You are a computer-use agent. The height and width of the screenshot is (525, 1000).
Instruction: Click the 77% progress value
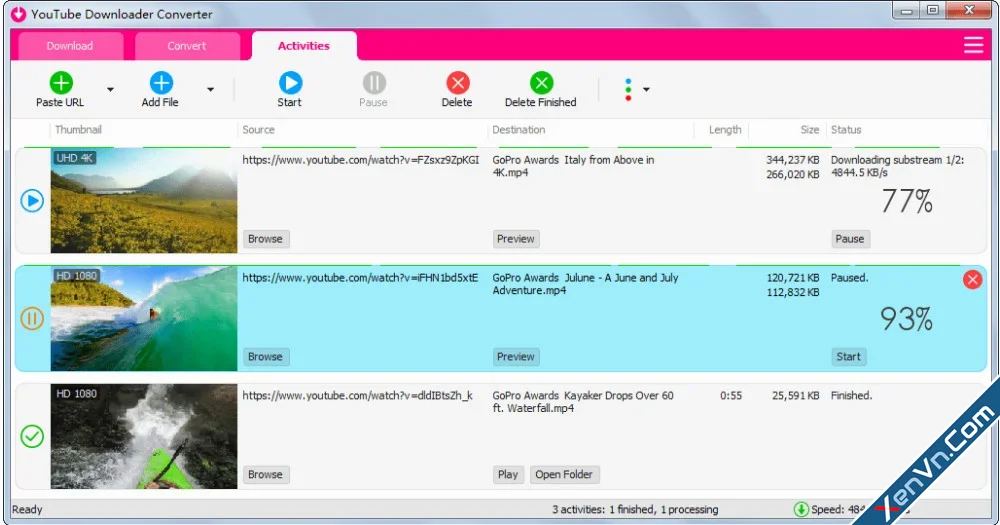907,202
